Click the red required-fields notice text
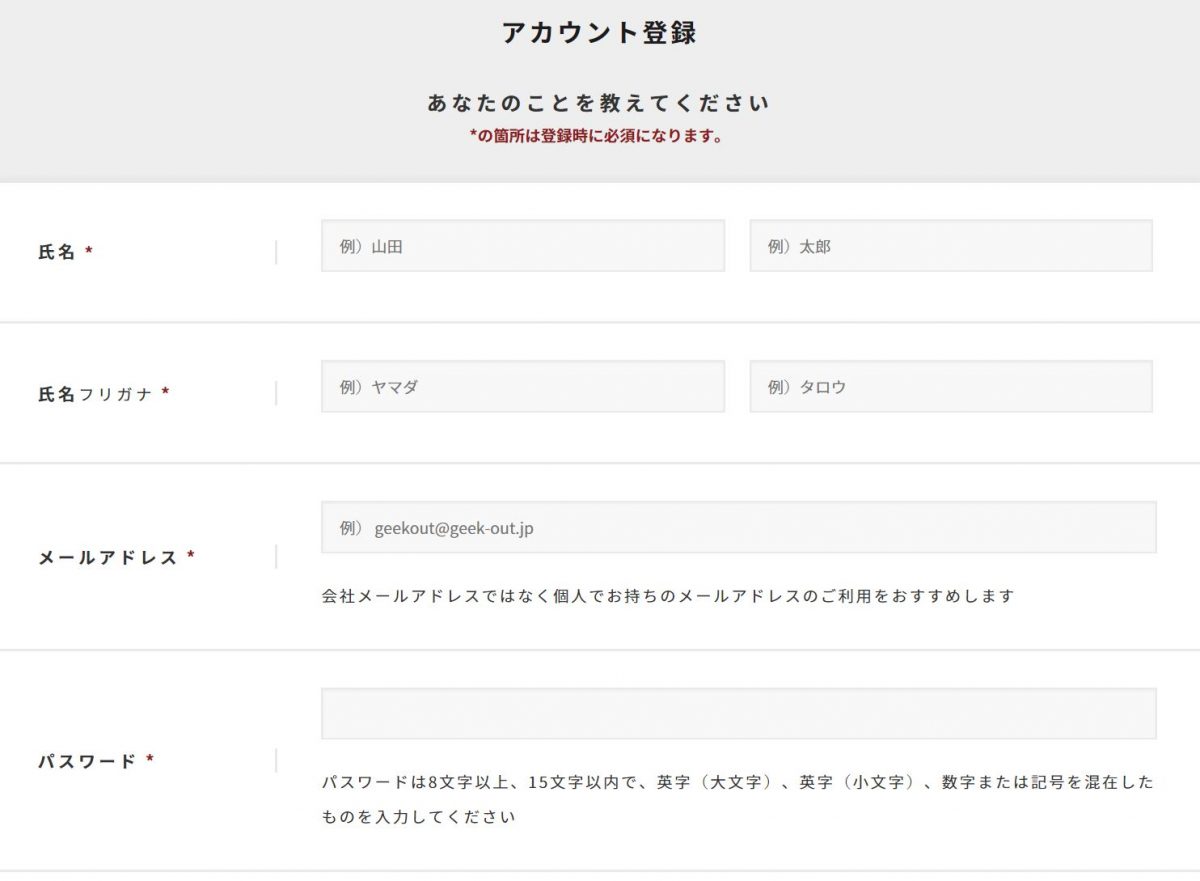Screen dimensions: 1200x881 click(596, 137)
